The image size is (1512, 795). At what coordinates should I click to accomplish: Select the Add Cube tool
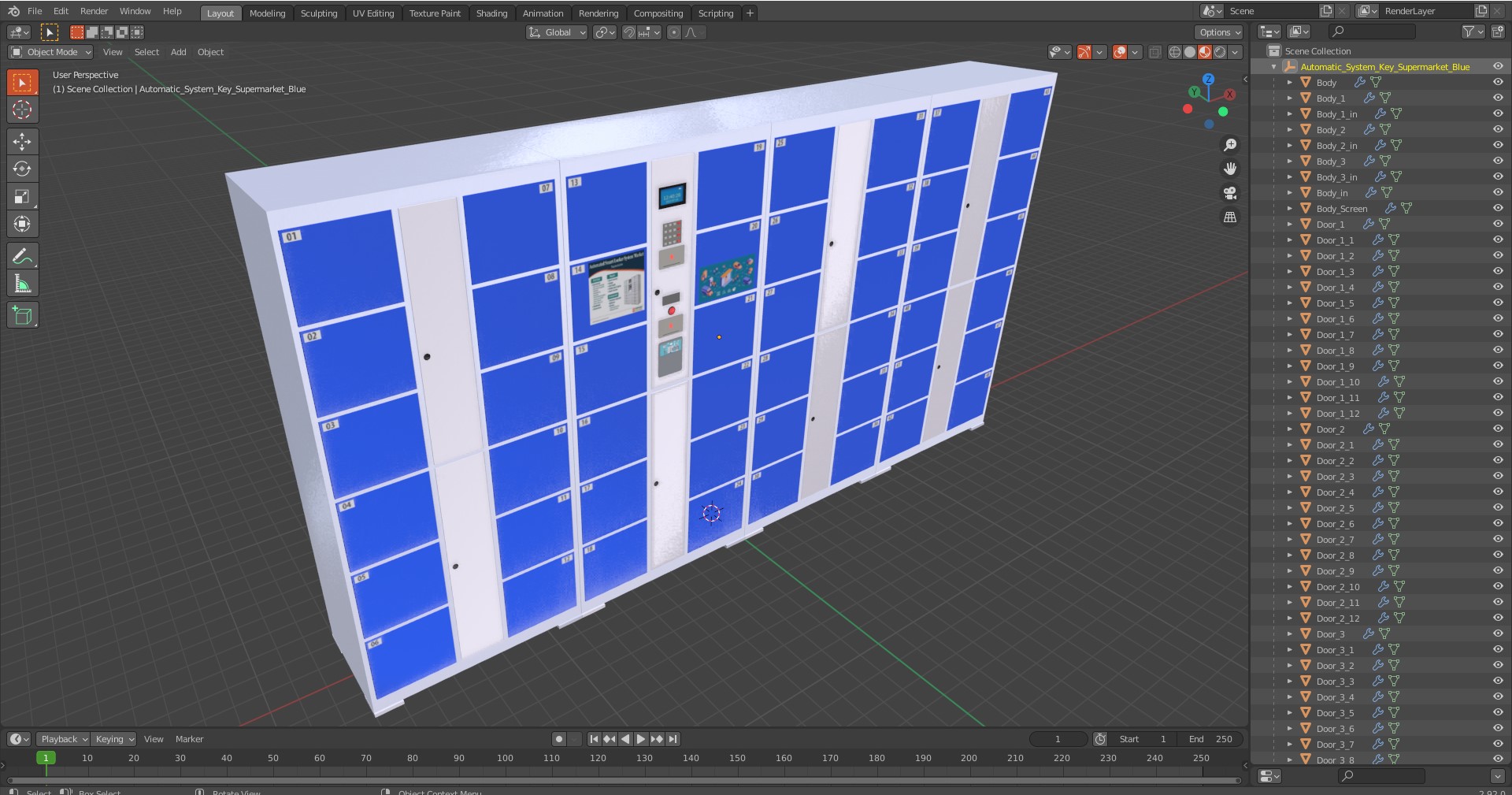click(22, 315)
